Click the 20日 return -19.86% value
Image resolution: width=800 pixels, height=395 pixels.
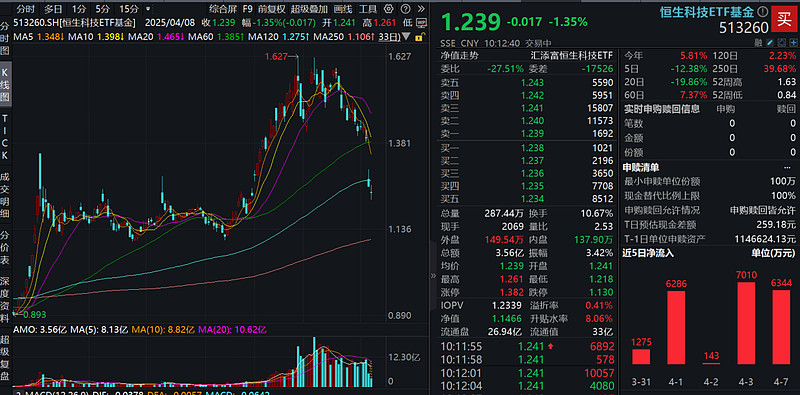pos(689,82)
